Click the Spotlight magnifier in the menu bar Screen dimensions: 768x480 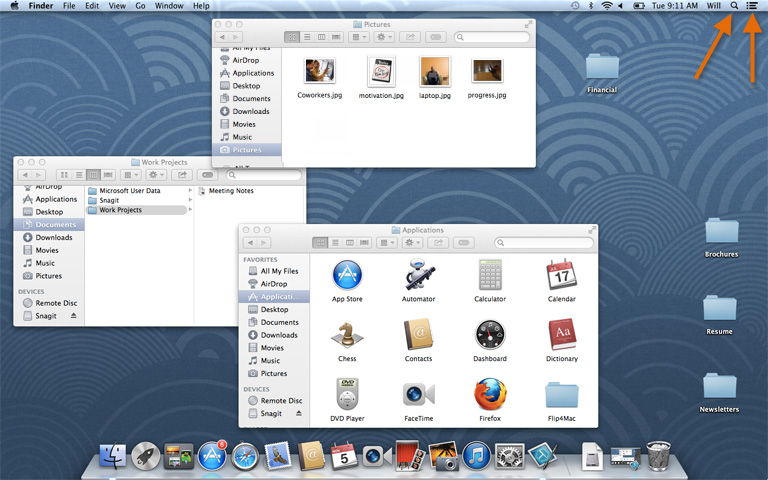(x=734, y=6)
